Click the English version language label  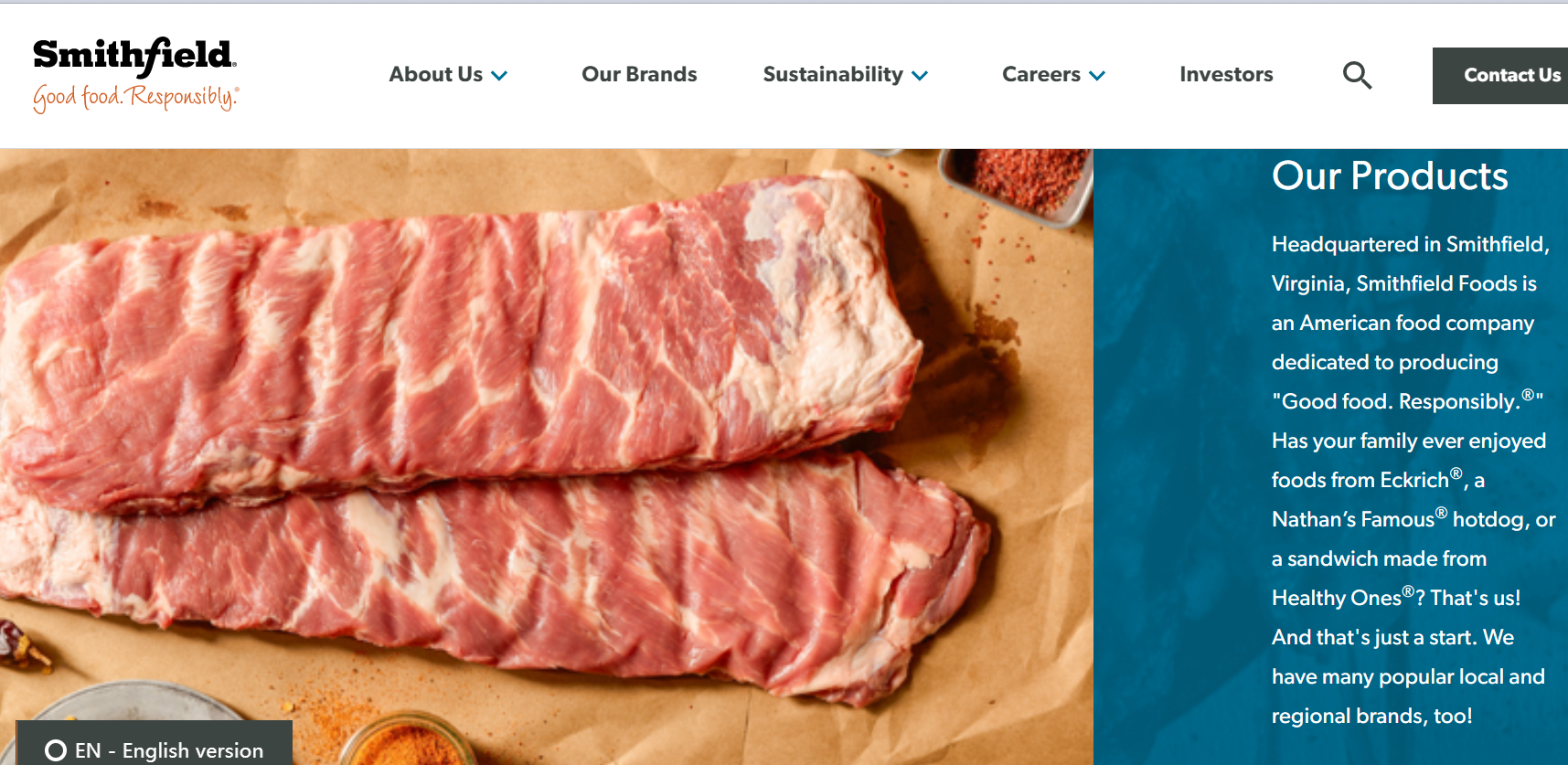coord(193,750)
